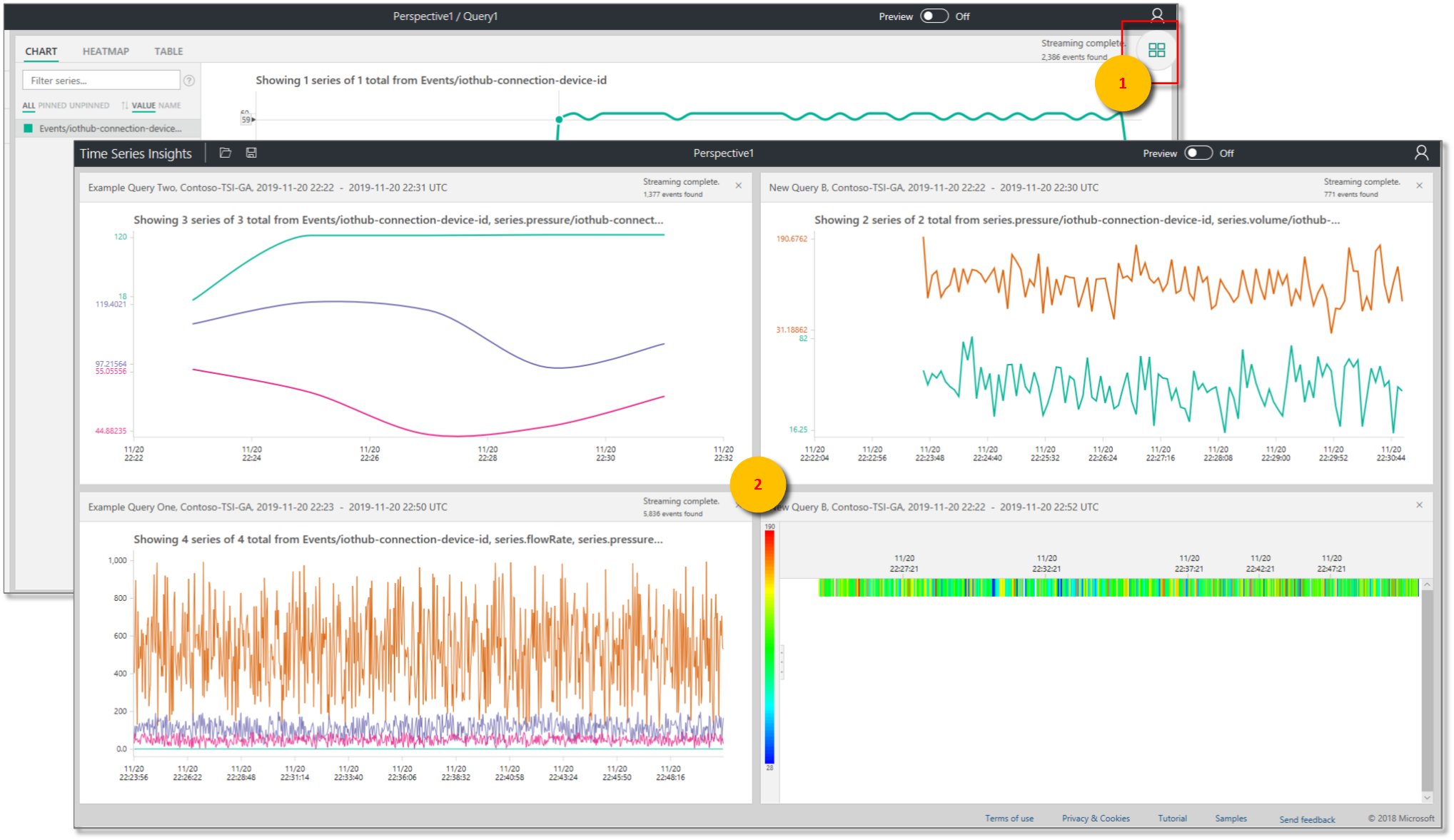Click the Events/iothub-connection-device green color swatch
Screen dimensions: 1454x840
coord(29,128)
